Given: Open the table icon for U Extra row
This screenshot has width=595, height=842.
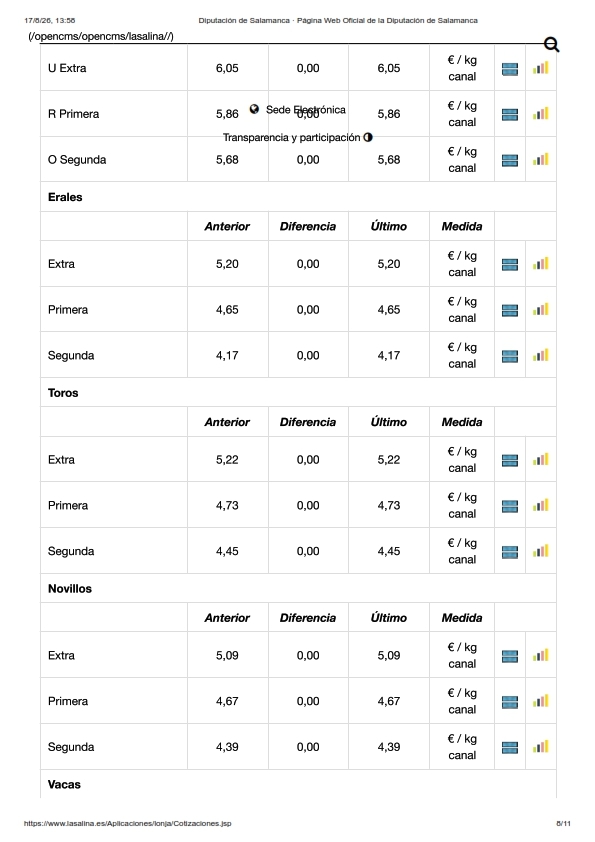Looking at the screenshot, I should [x=510, y=69].
